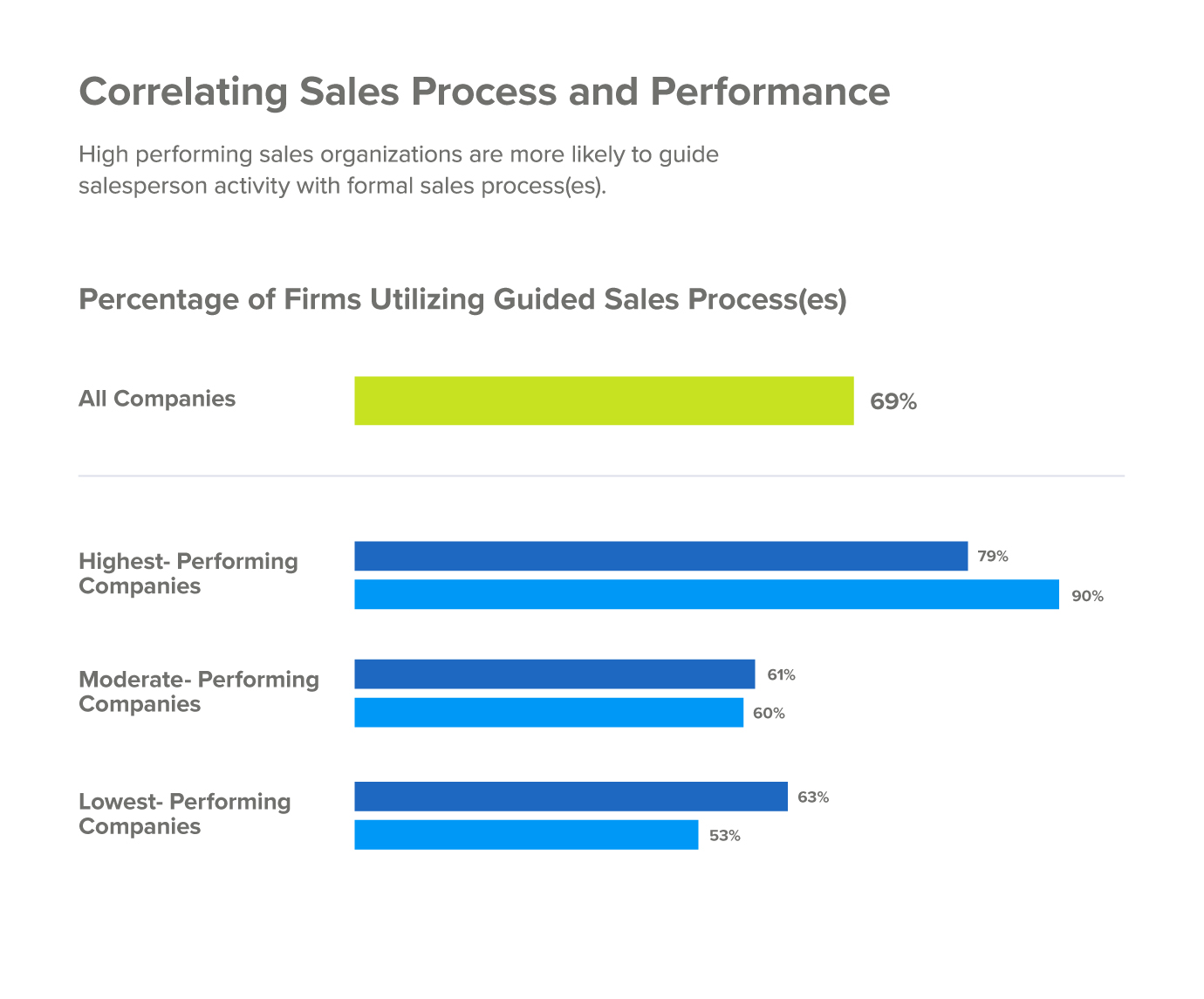
Task: Select the 69% value label
Action: [893, 402]
